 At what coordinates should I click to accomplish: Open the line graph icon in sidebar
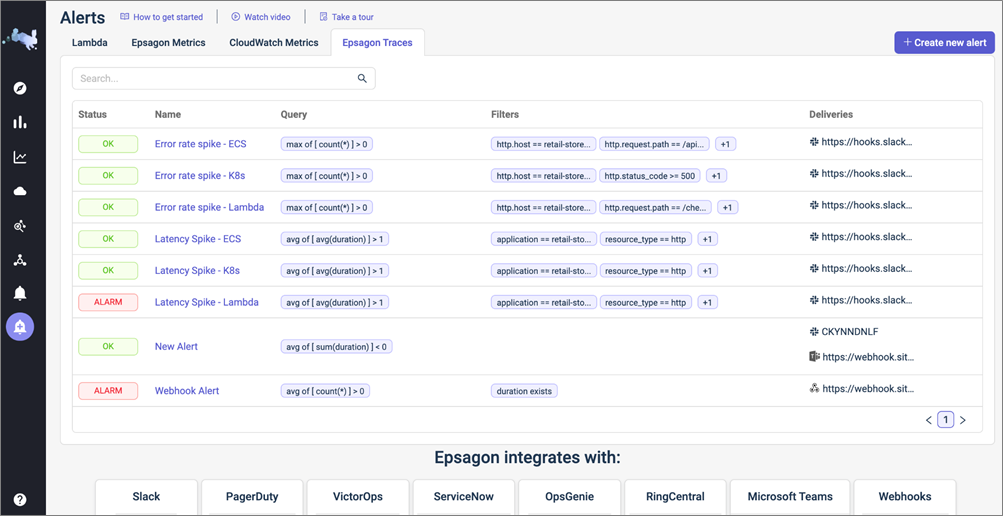[x=20, y=157]
